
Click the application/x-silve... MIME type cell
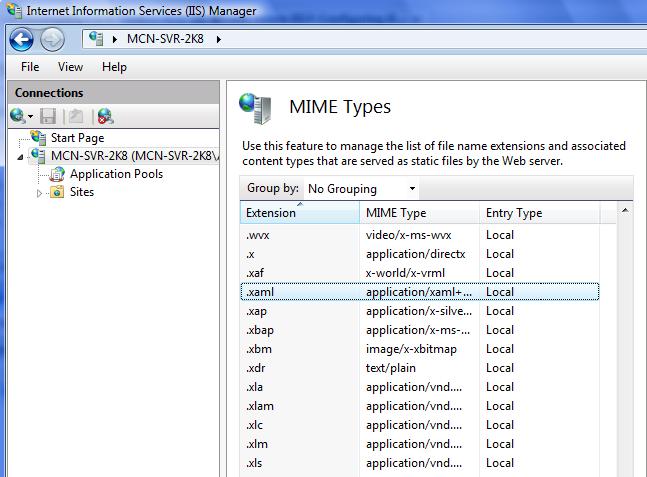click(x=418, y=311)
